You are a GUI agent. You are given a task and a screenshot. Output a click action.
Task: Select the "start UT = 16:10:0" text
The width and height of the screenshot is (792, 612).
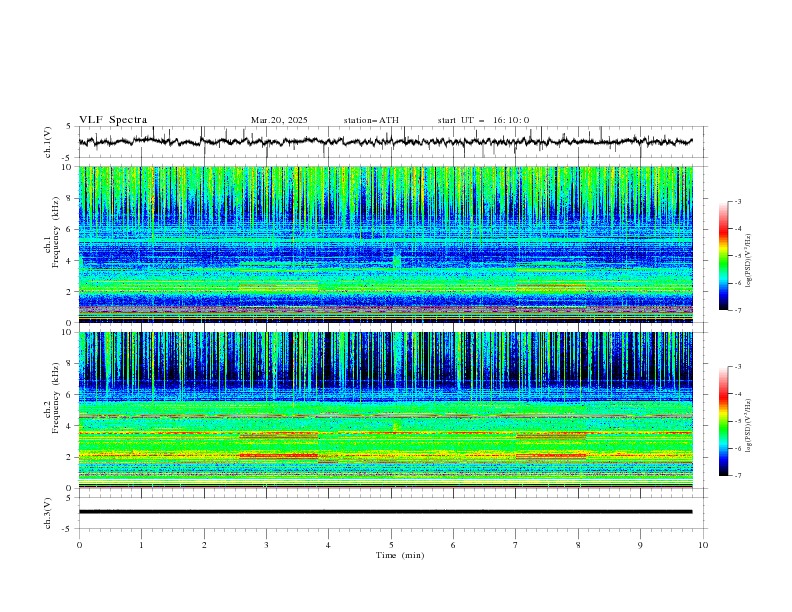click(x=483, y=120)
